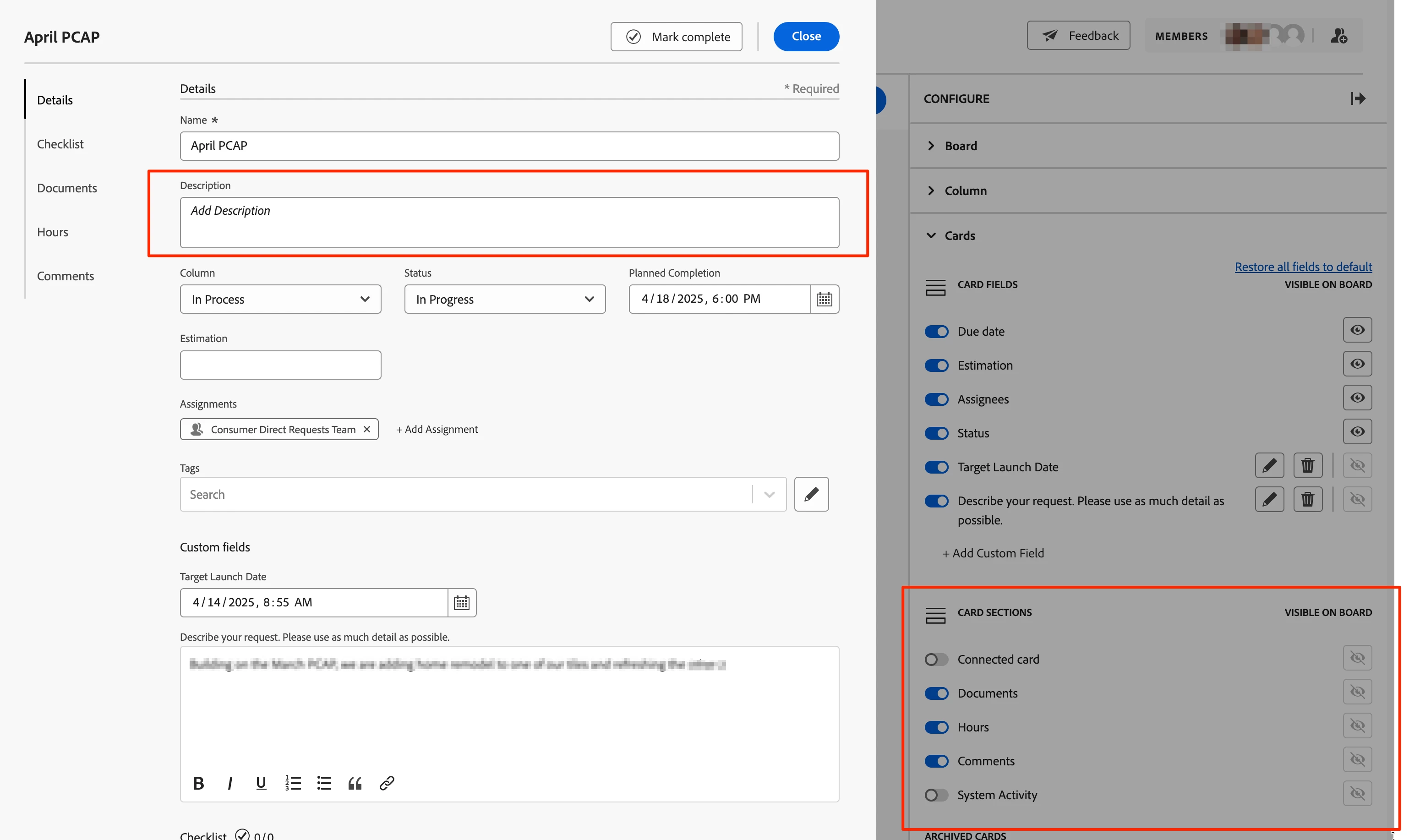Hide Estimation from board view
1420x840 pixels.
pos(1357,364)
